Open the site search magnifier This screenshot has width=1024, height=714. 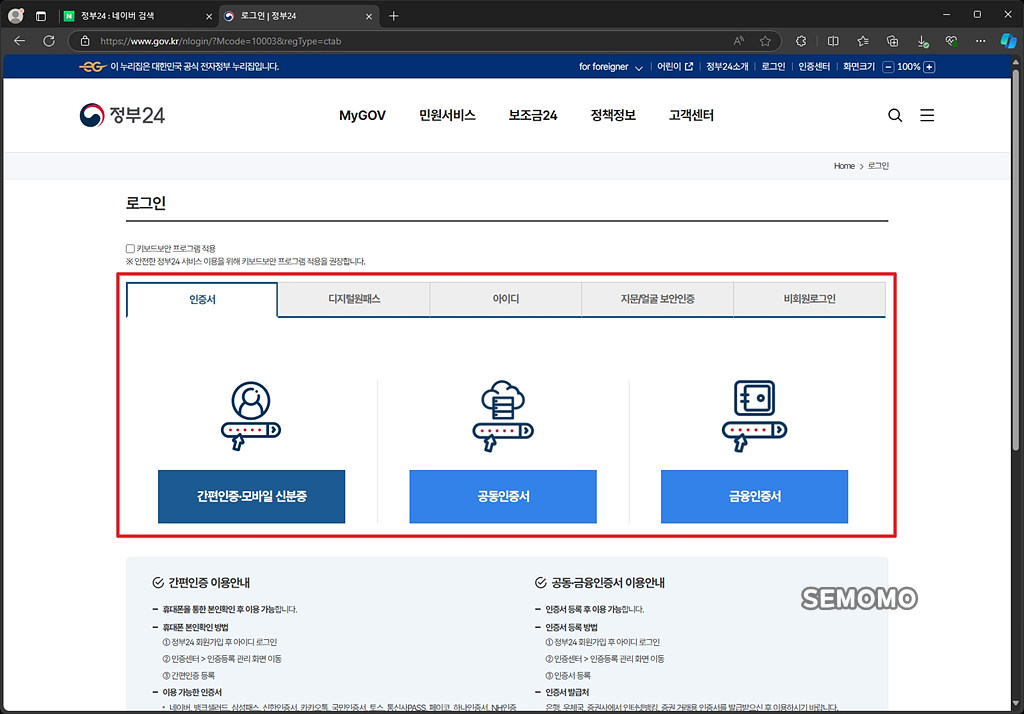[x=895, y=116]
